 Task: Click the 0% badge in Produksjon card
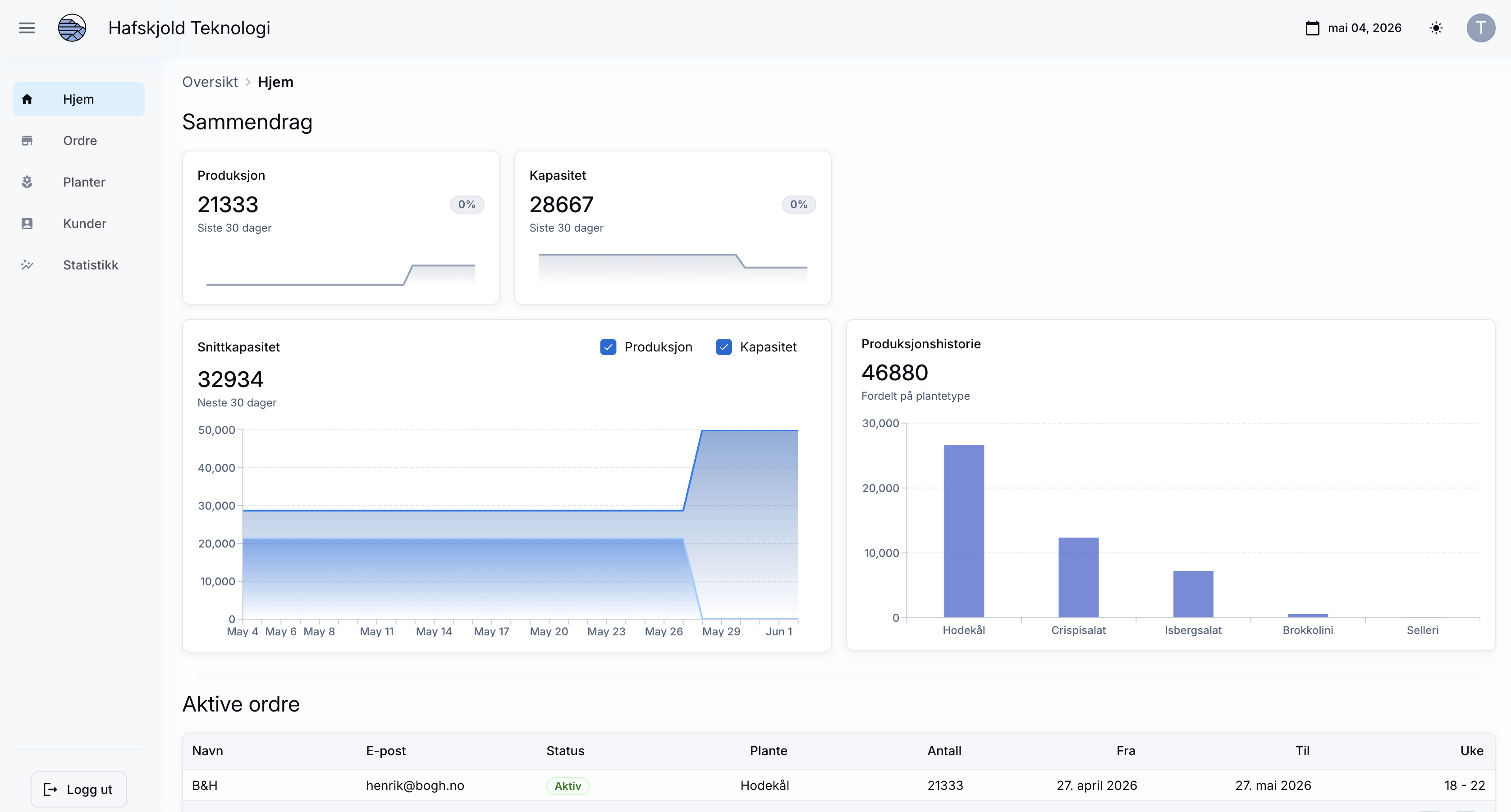[x=467, y=205]
